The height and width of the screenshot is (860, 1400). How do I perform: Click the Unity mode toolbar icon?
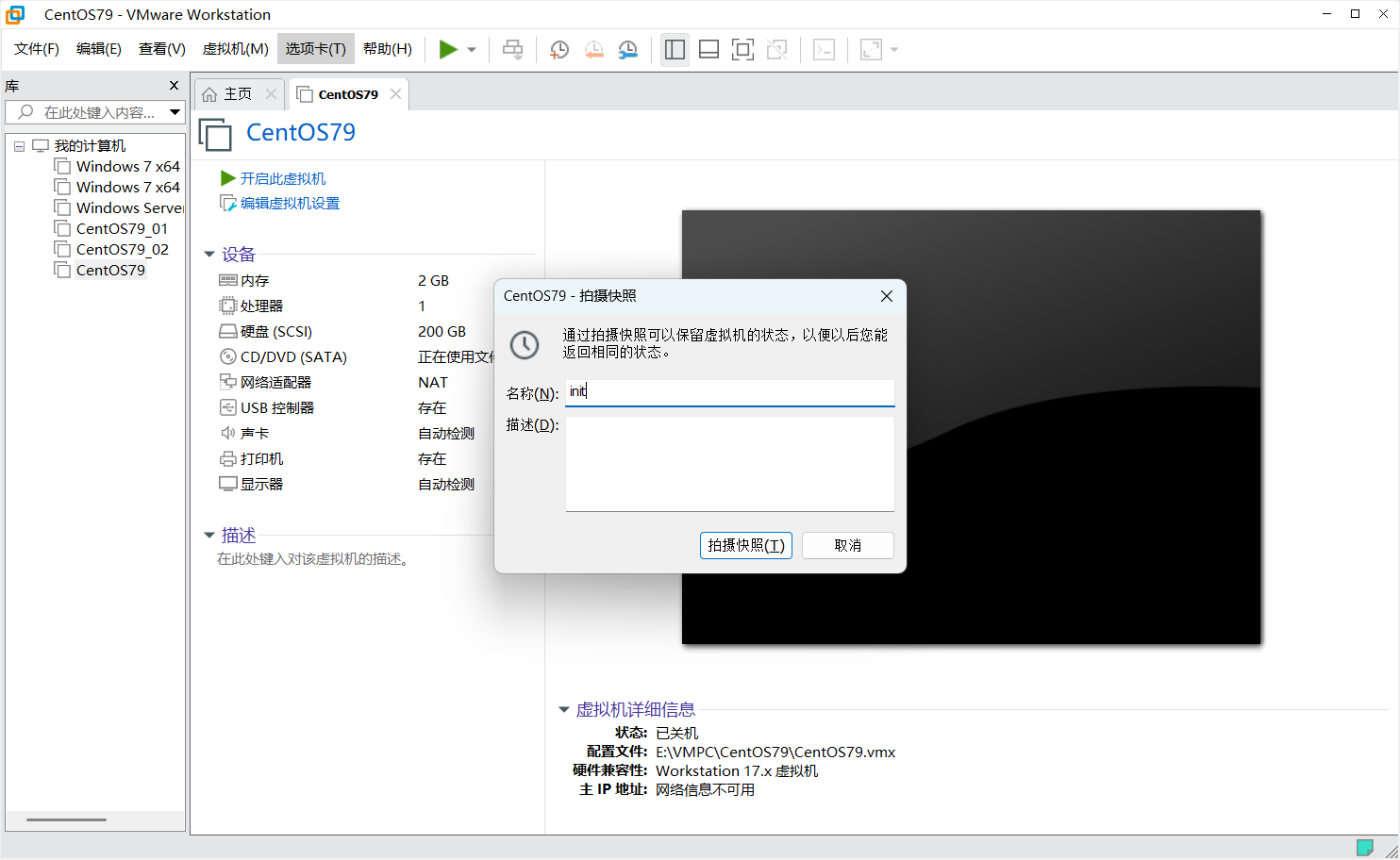776,50
